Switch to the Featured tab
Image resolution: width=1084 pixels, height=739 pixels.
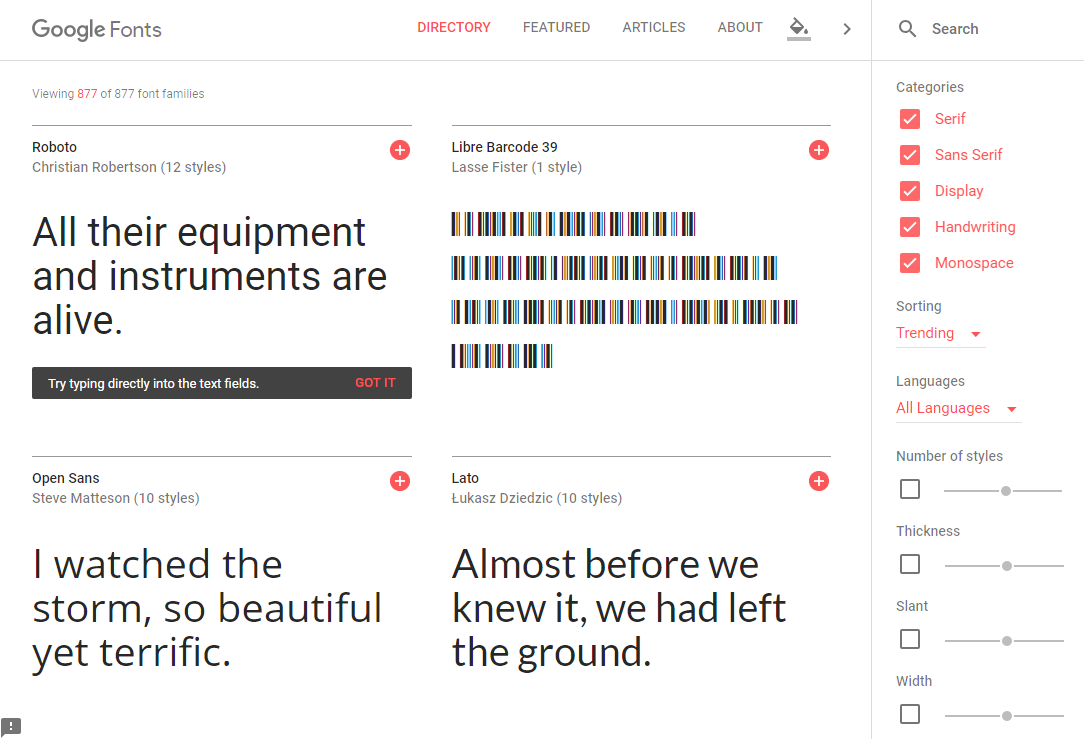(557, 28)
